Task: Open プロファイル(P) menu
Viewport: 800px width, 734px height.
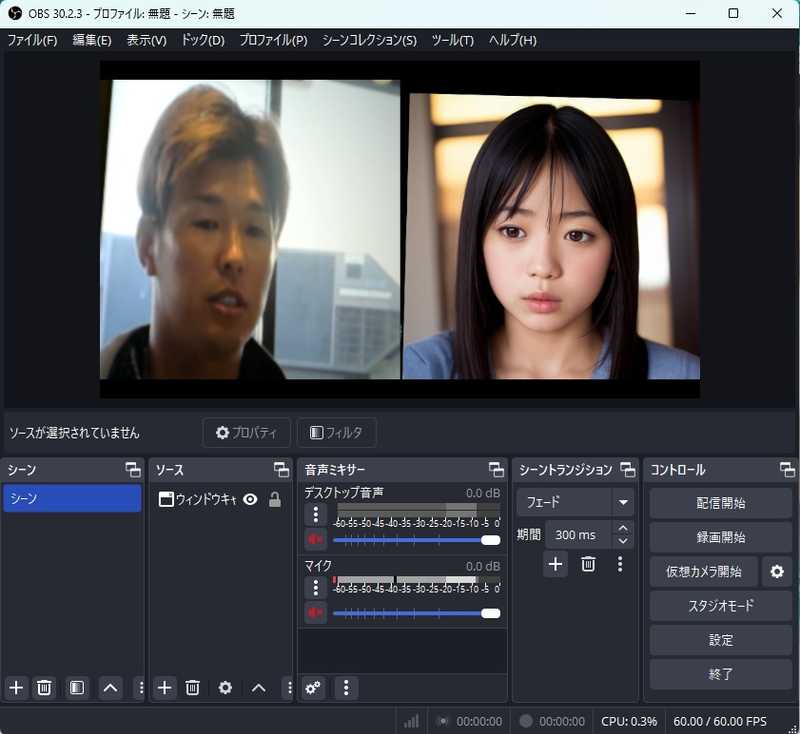Action: point(273,40)
